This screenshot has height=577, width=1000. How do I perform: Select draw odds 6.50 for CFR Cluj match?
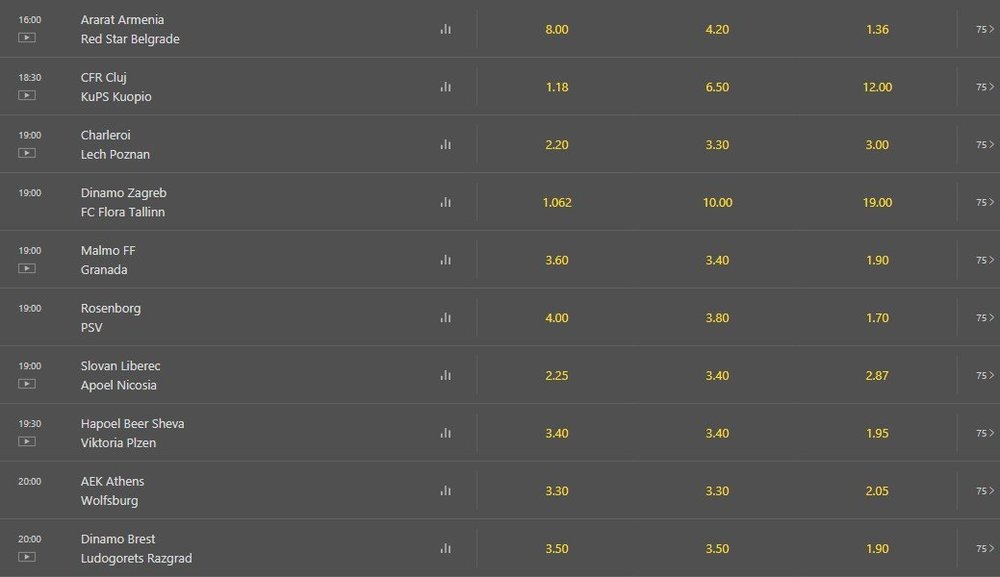pyautogui.click(x=717, y=87)
